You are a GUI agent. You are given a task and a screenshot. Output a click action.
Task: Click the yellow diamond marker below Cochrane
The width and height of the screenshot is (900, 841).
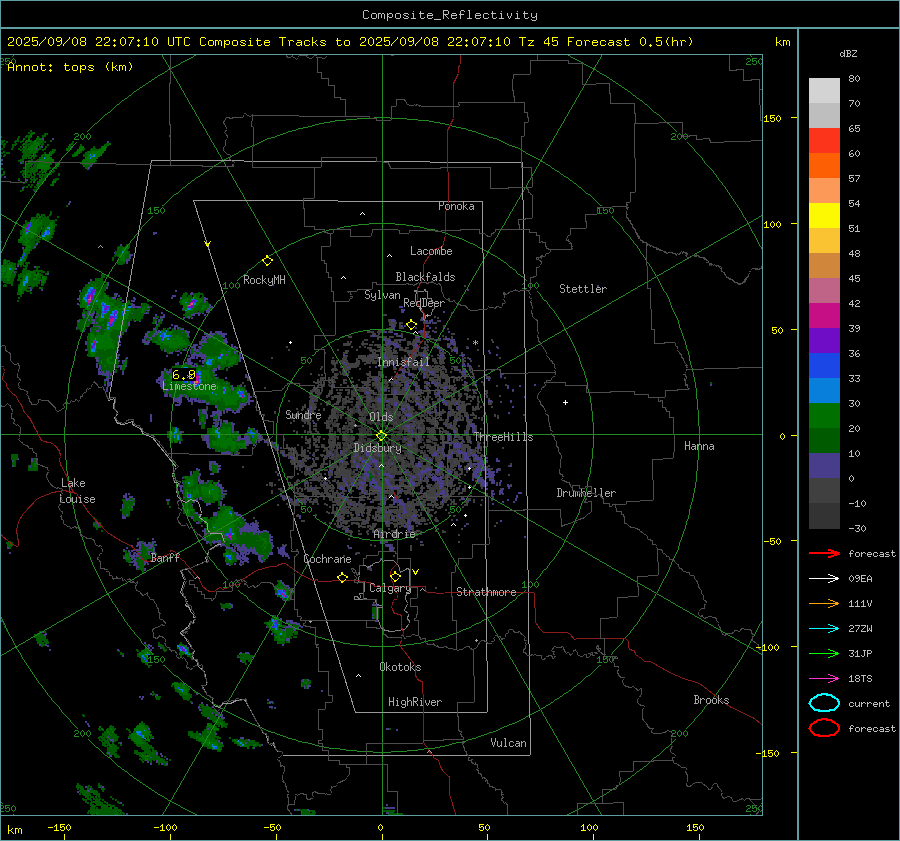(x=343, y=577)
